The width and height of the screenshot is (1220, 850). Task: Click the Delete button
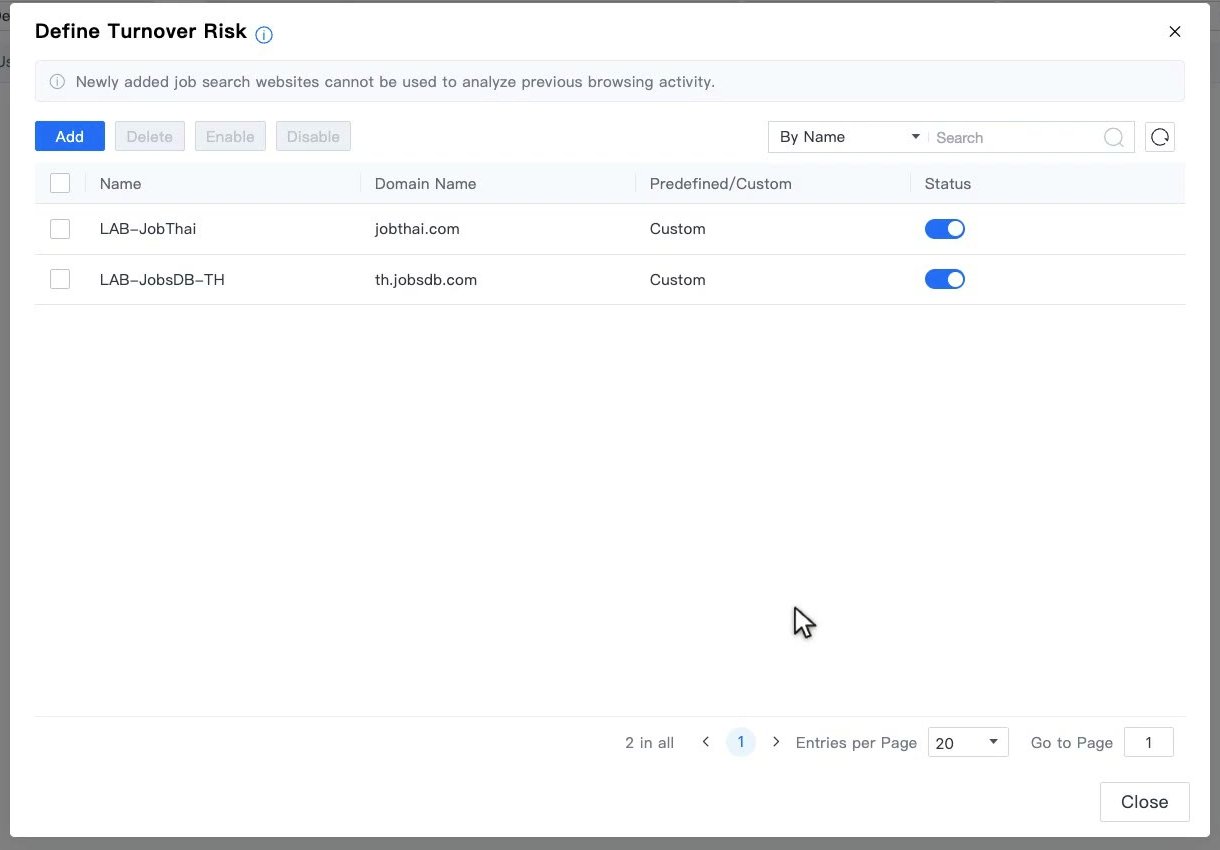pyautogui.click(x=150, y=137)
